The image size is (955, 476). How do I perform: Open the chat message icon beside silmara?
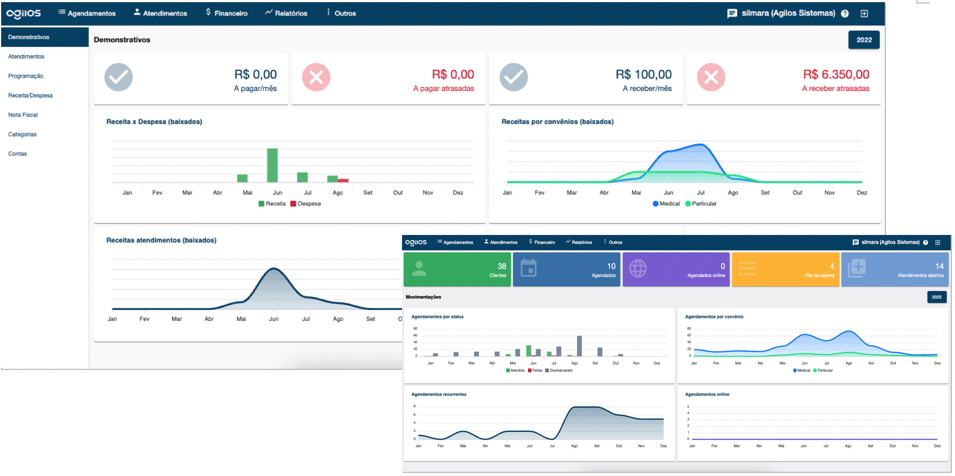tap(732, 14)
